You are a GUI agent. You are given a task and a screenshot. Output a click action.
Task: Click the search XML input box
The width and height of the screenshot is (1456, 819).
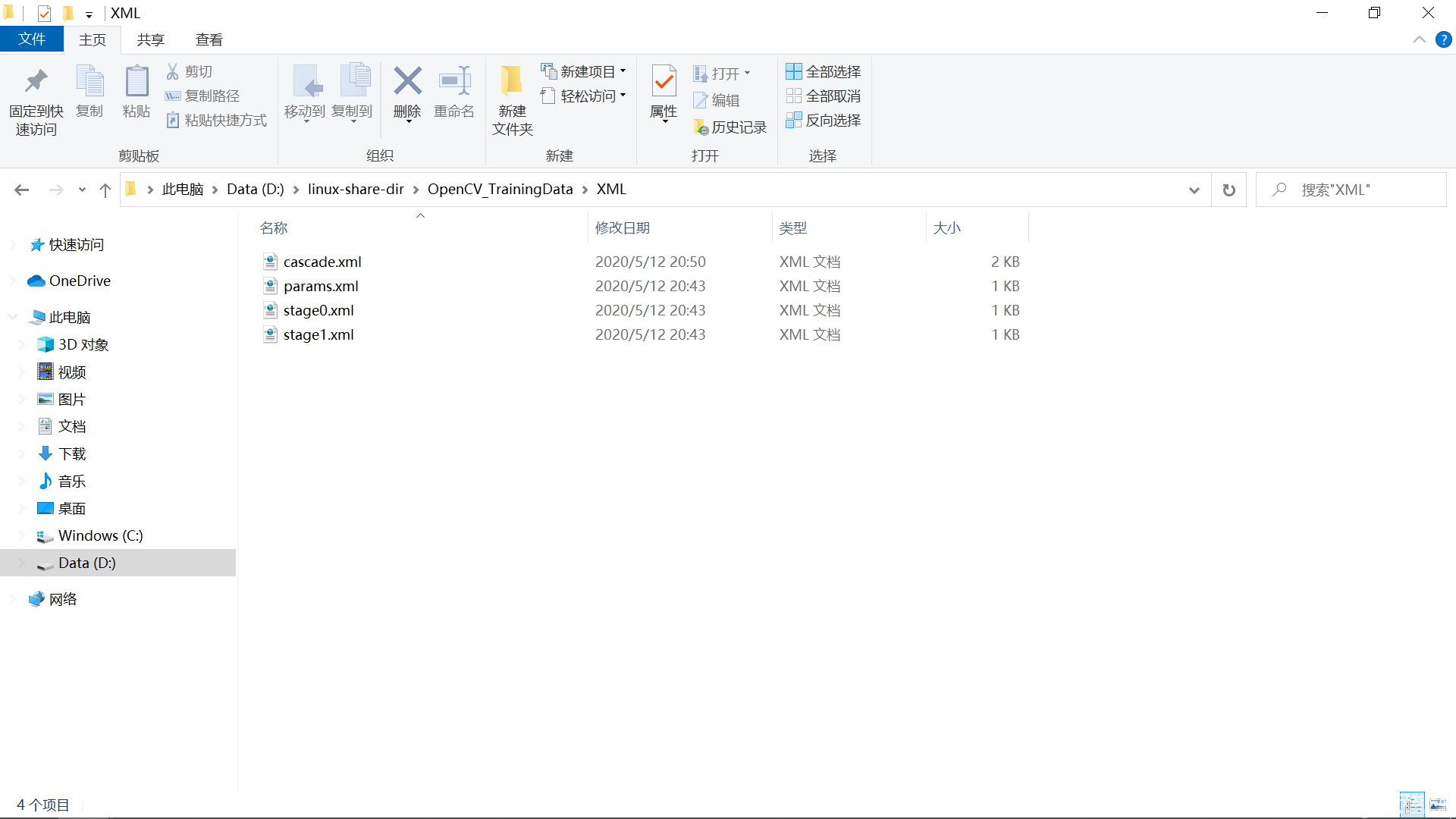pyautogui.click(x=1357, y=190)
